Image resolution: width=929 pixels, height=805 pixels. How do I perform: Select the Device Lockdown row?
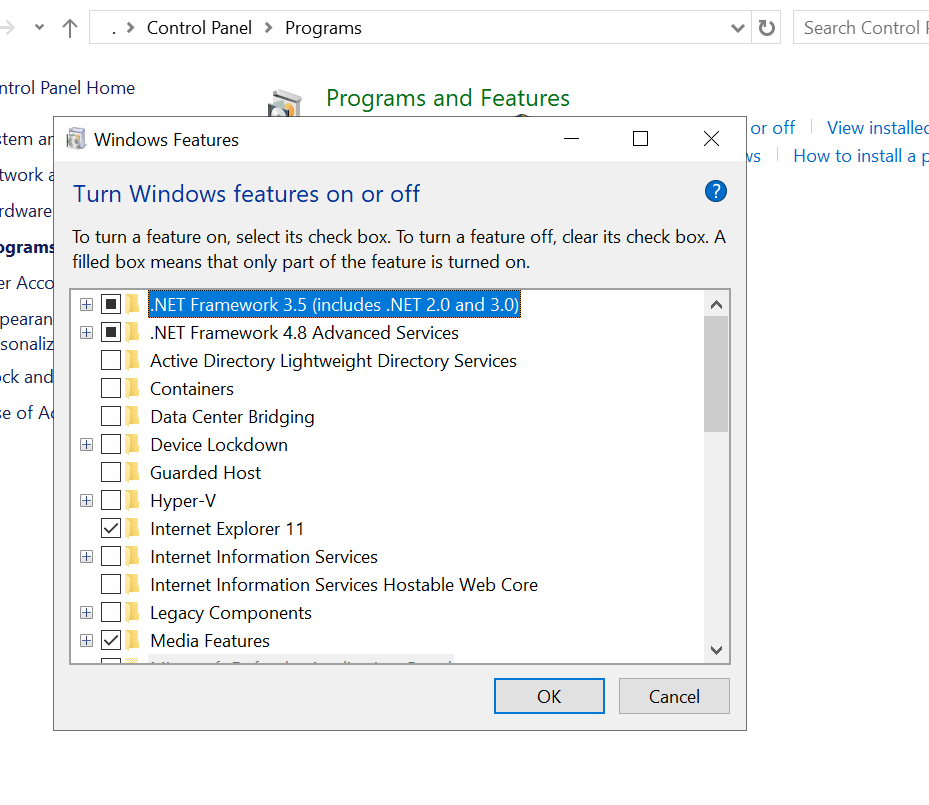[219, 444]
